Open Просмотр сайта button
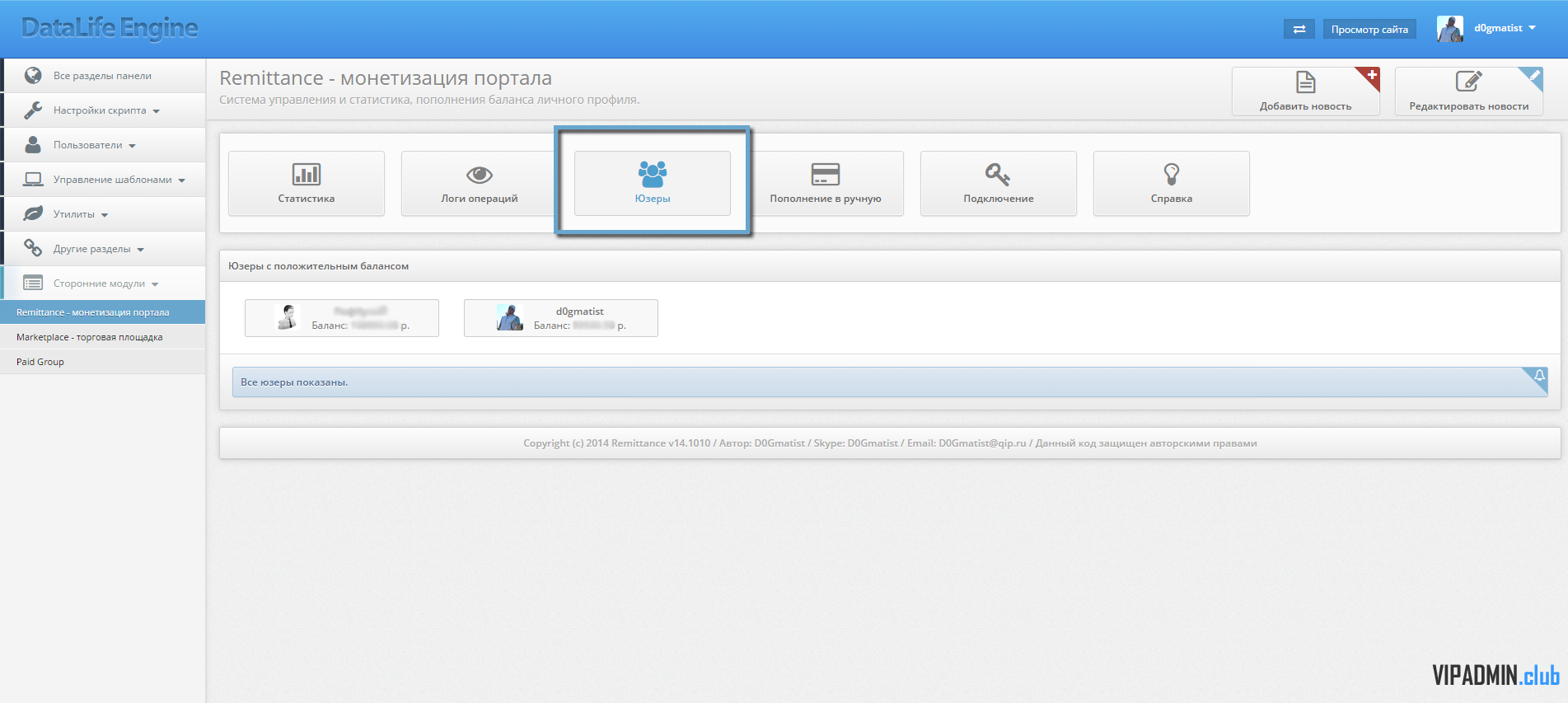Image resolution: width=1568 pixels, height=703 pixels. tap(1369, 29)
